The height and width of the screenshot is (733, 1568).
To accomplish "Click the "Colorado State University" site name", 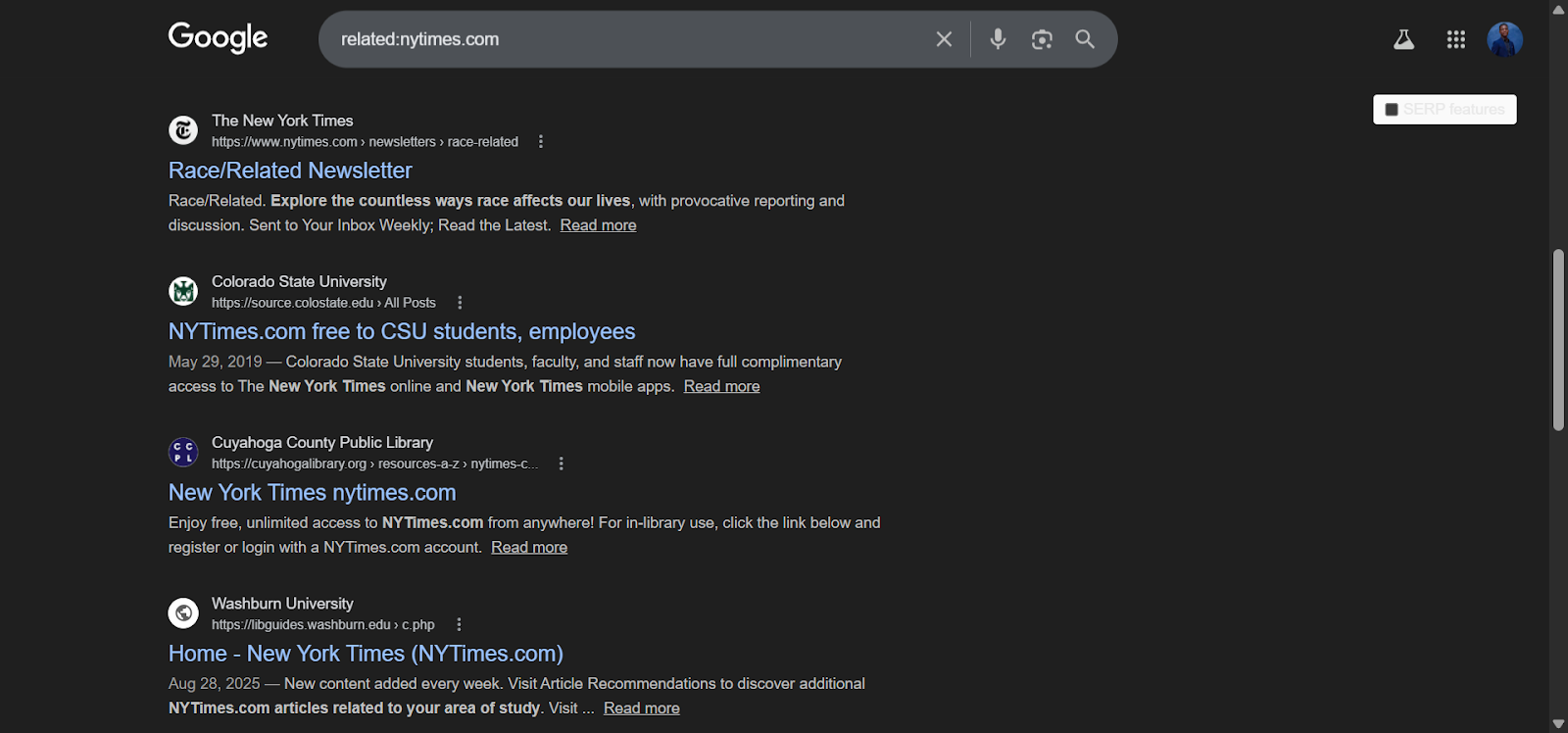I will 299,281.
